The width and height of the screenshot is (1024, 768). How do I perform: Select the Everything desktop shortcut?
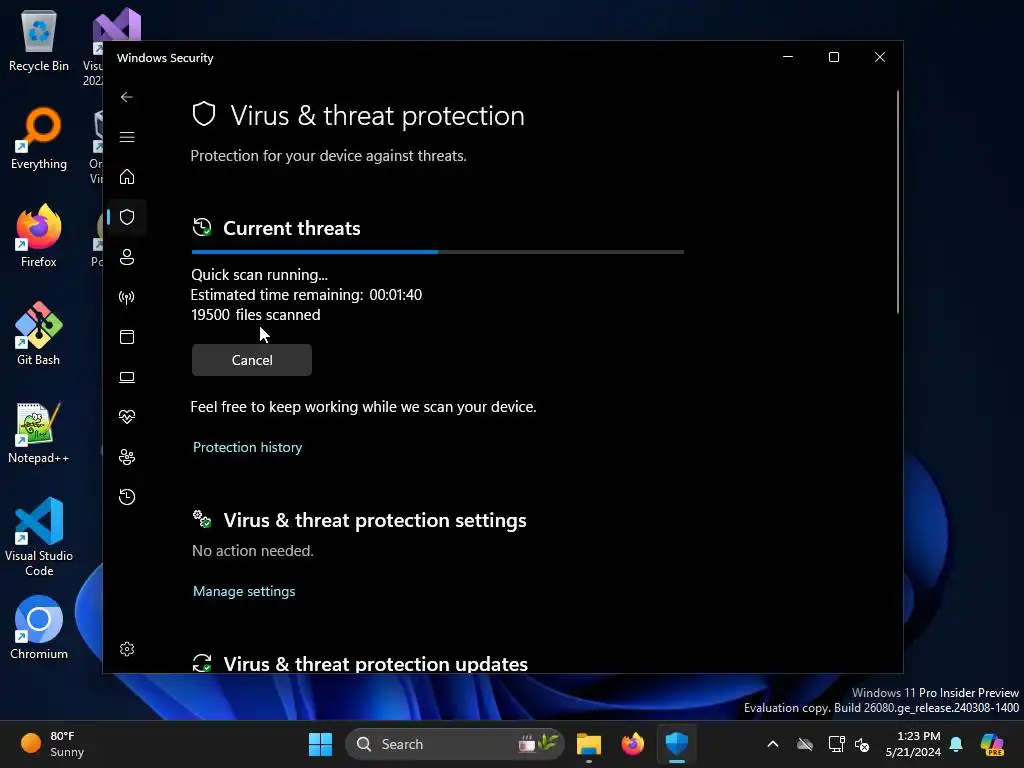[39, 138]
